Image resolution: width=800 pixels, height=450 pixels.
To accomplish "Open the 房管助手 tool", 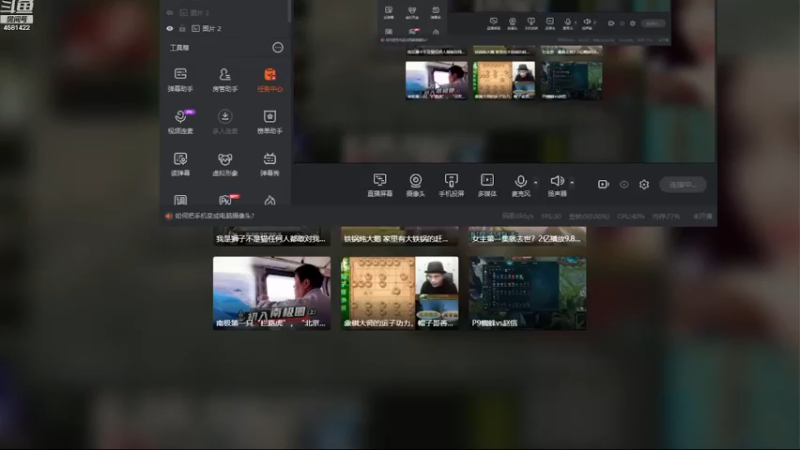I will pyautogui.click(x=225, y=80).
